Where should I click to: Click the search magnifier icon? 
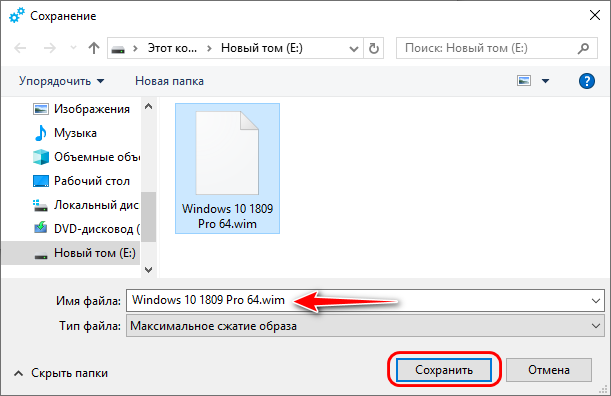tap(583, 48)
